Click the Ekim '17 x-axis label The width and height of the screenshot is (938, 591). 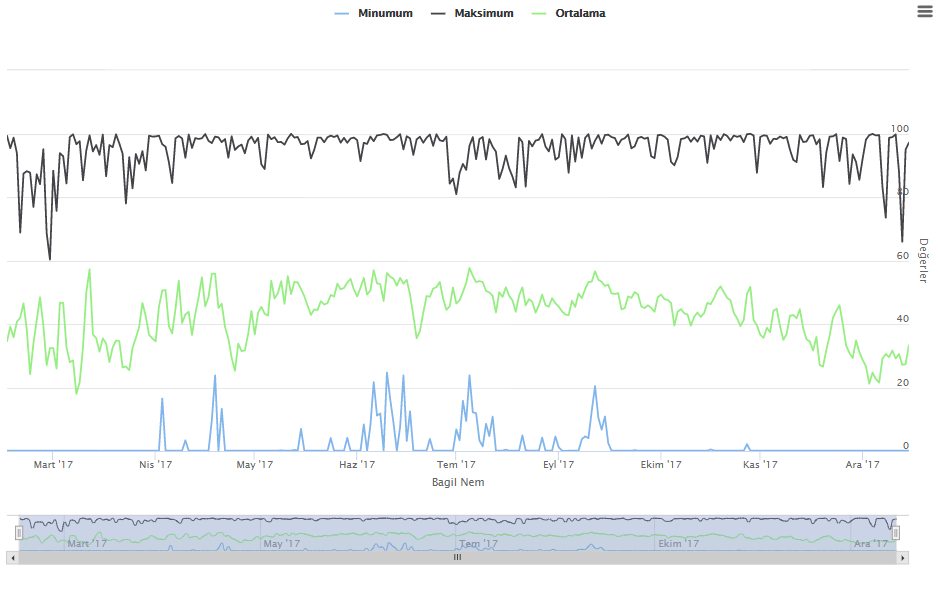click(661, 464)
